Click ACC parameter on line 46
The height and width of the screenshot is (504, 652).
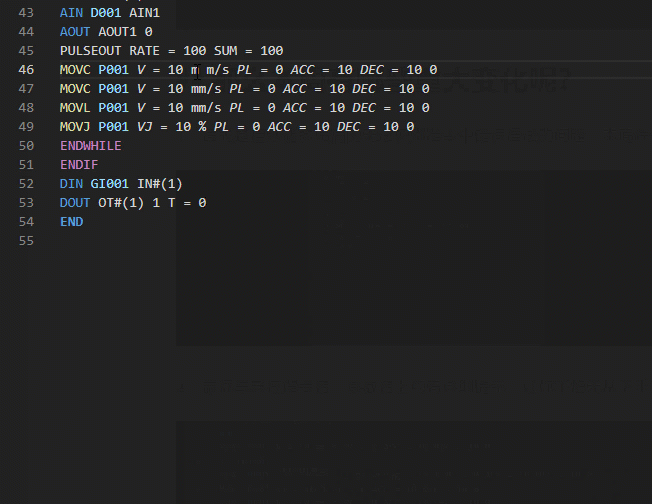[302, 70]
